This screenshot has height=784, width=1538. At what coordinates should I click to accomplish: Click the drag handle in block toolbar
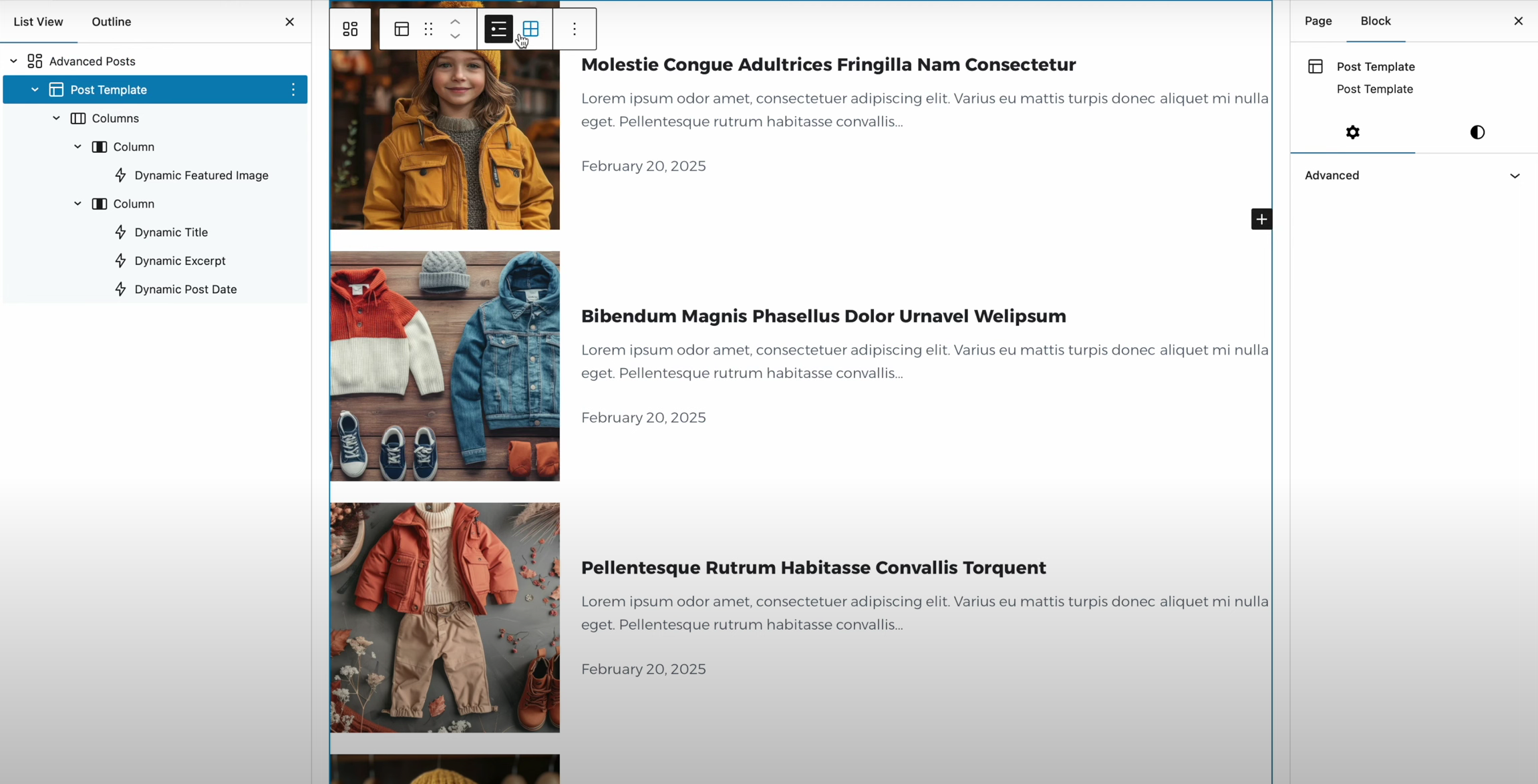[x=428, y=29]
